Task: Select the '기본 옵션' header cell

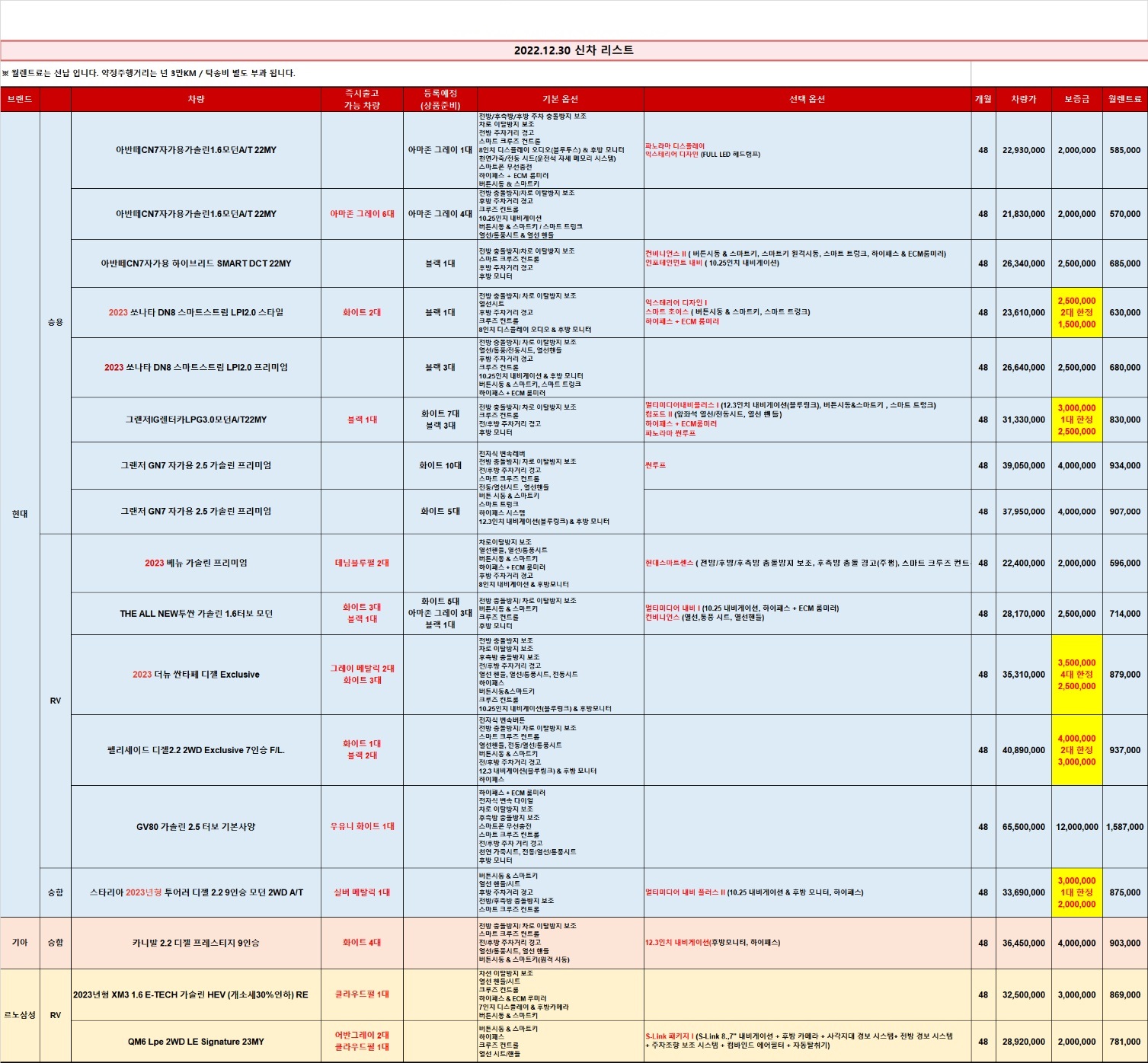Action: 561,99
